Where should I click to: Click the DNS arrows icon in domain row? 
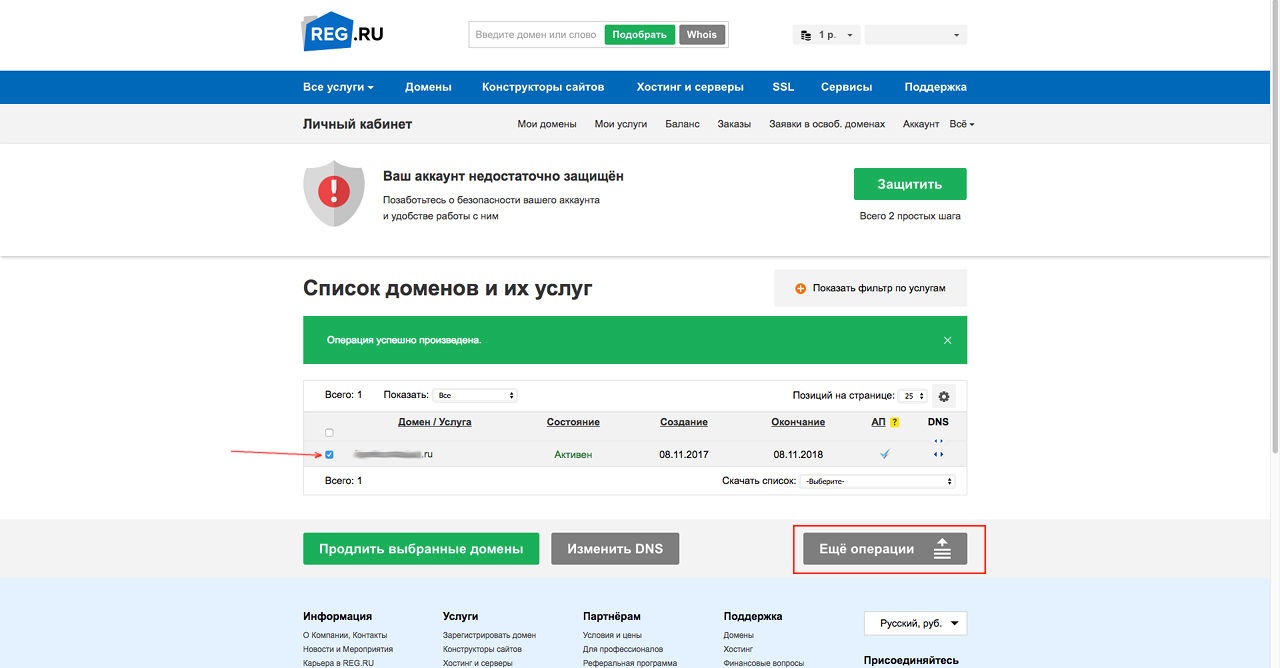pyautogui.click(x=938, y=455)
